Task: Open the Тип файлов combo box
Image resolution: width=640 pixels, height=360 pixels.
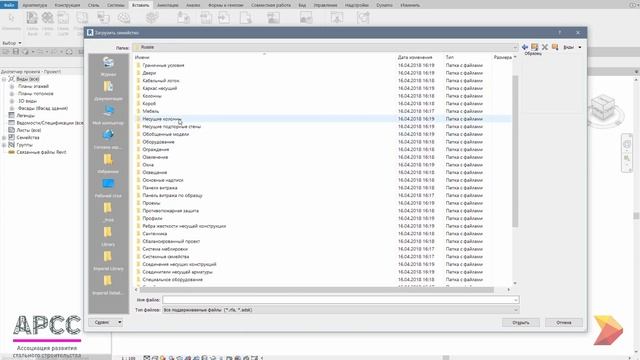Action: [341, 310]
